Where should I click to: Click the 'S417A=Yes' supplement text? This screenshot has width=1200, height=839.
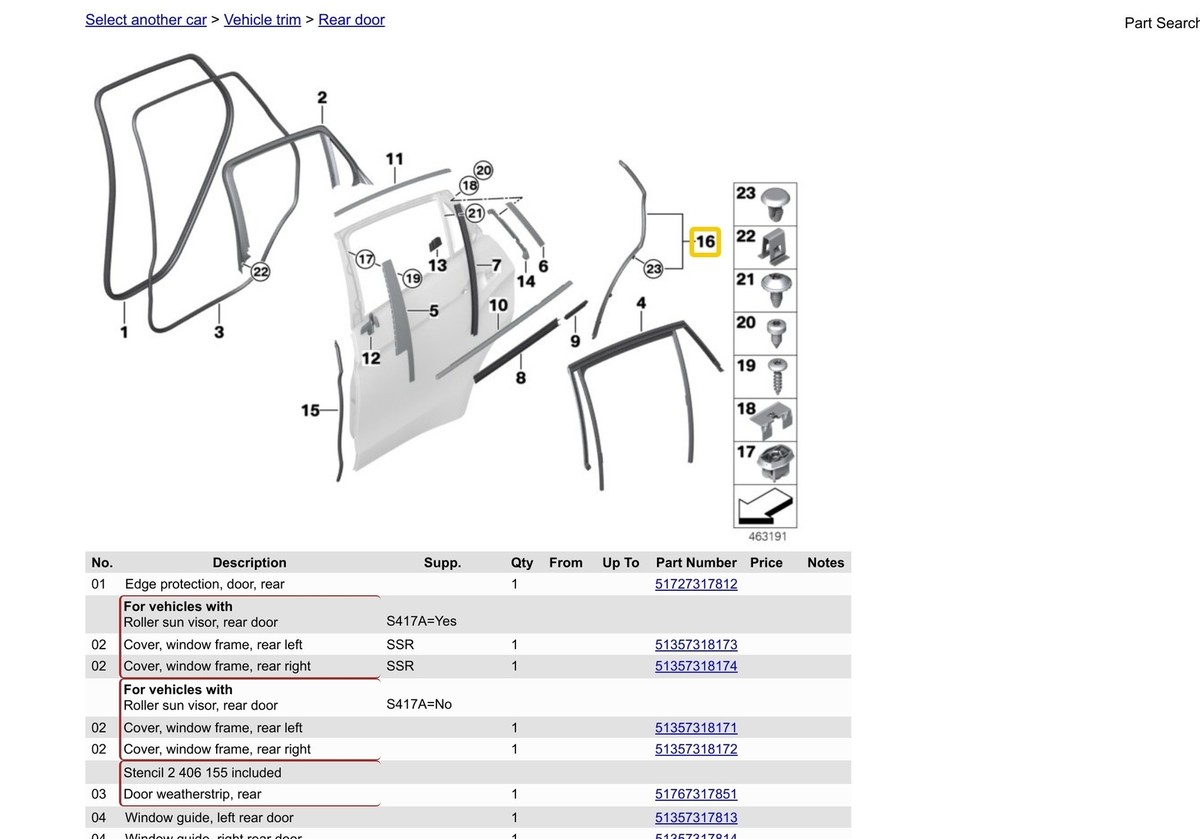coord(421,621)
